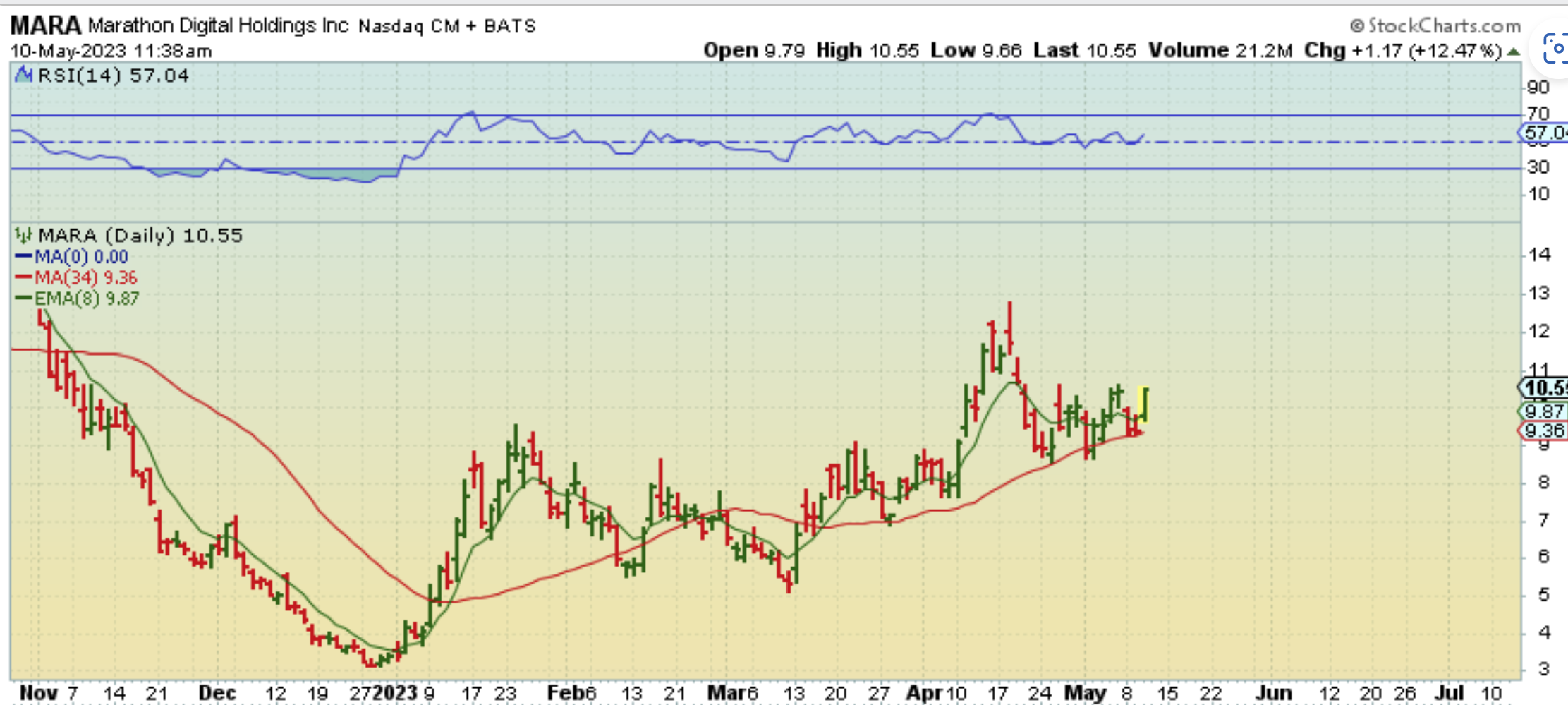Image resolution: width=1568 pixels, height=705 pixels.
Task: Click the 90 level on the RSI scale
Action: pos(1538,88)
